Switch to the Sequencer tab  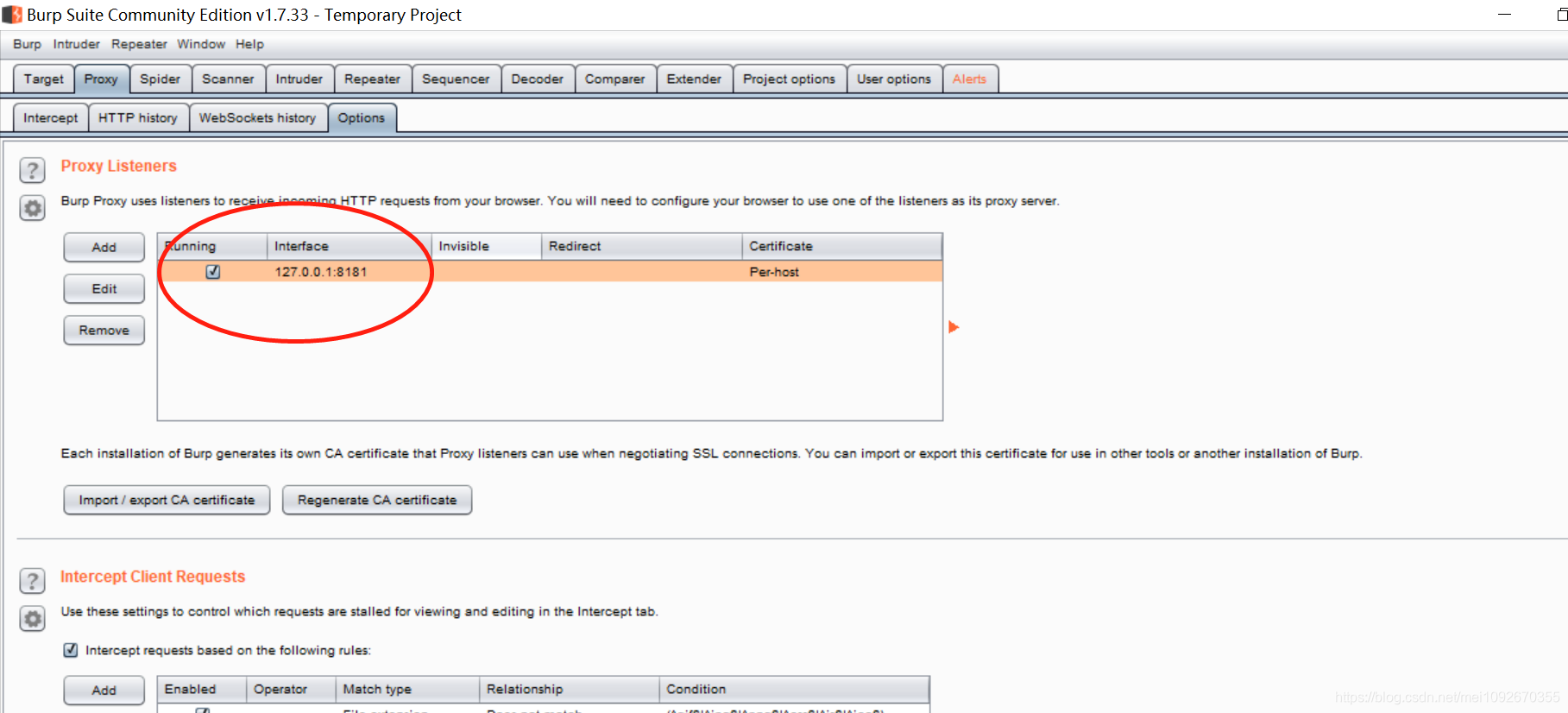click(456, 79)
